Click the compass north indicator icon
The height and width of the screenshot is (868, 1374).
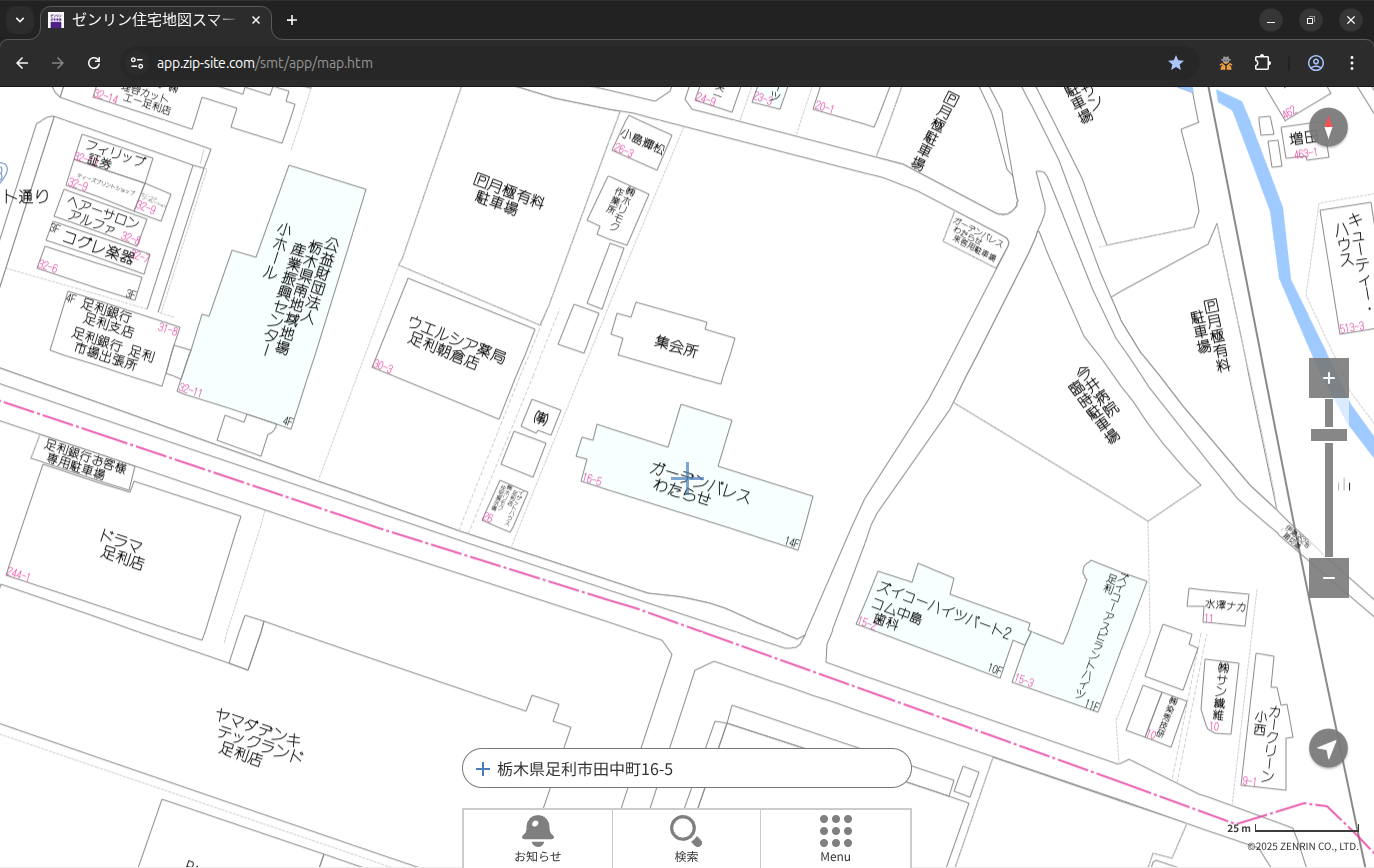point(1328,127)
